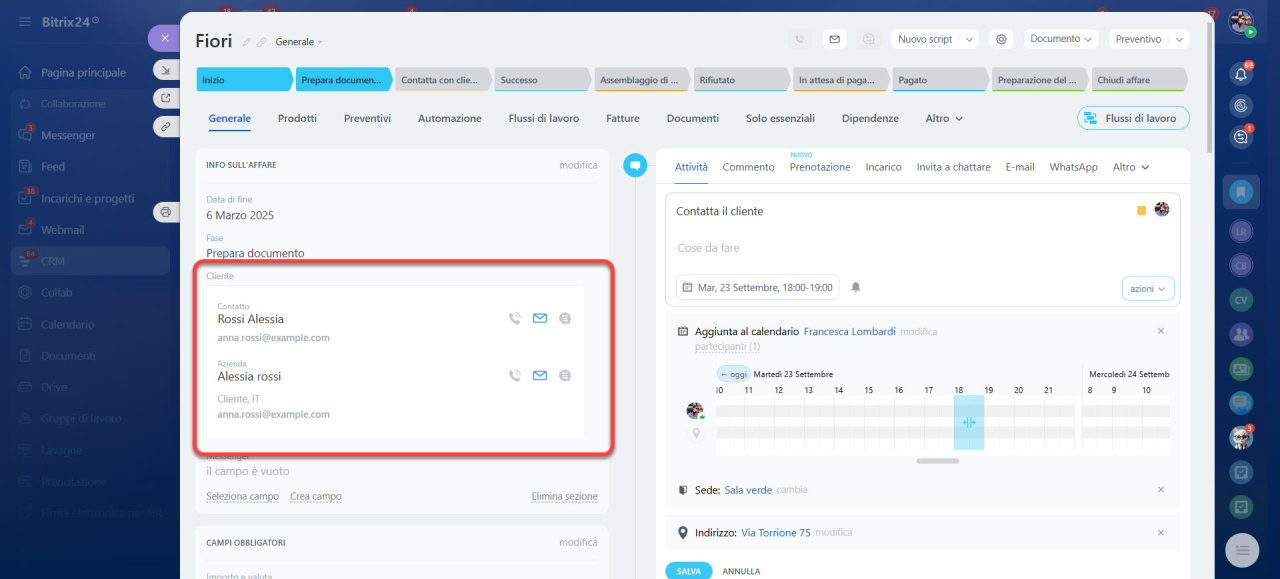Click the bookmark icon in the right sidebar
The image size is (1280, 579).
(1241, 191)
